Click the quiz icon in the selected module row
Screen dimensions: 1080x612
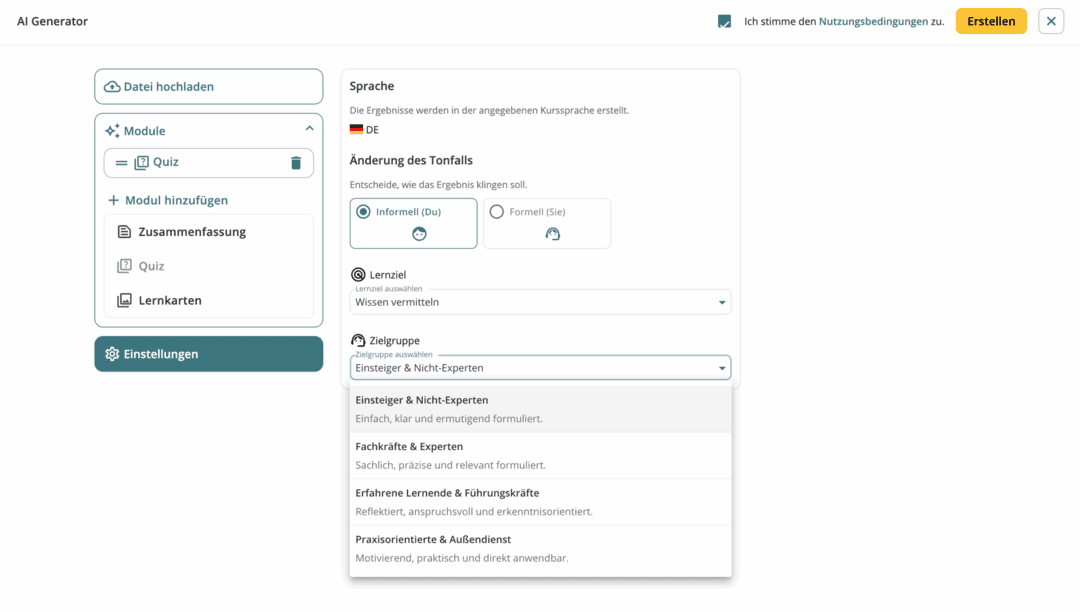[x=141, y=162]
